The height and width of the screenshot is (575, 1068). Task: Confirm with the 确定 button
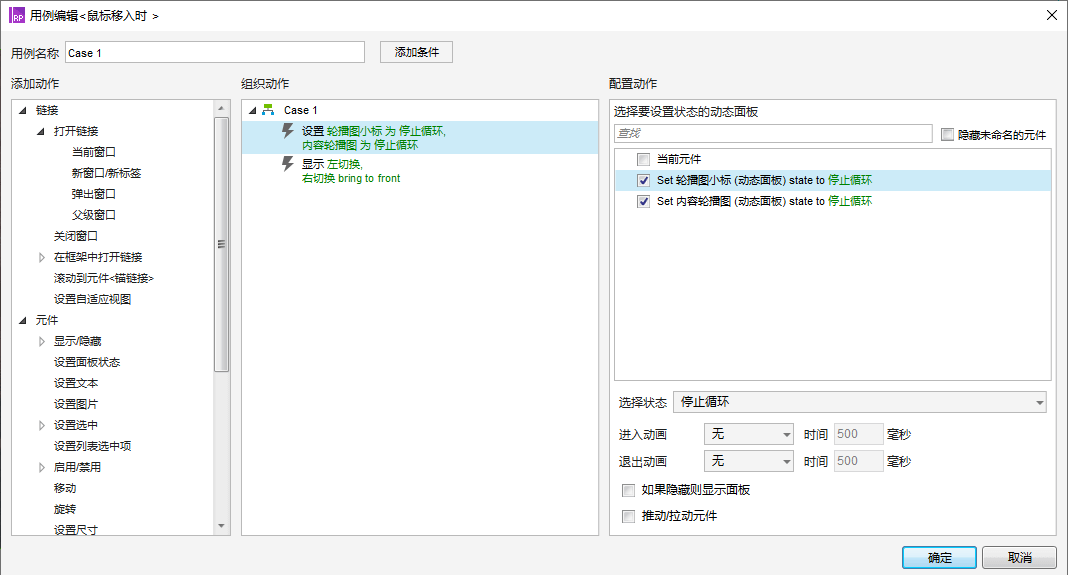point(939,557)
